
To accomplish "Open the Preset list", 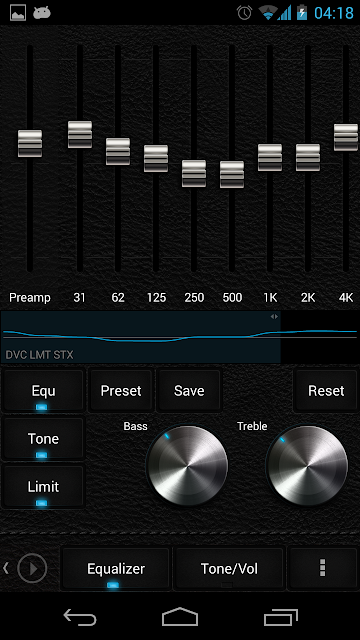I will (x=121, y=391).
